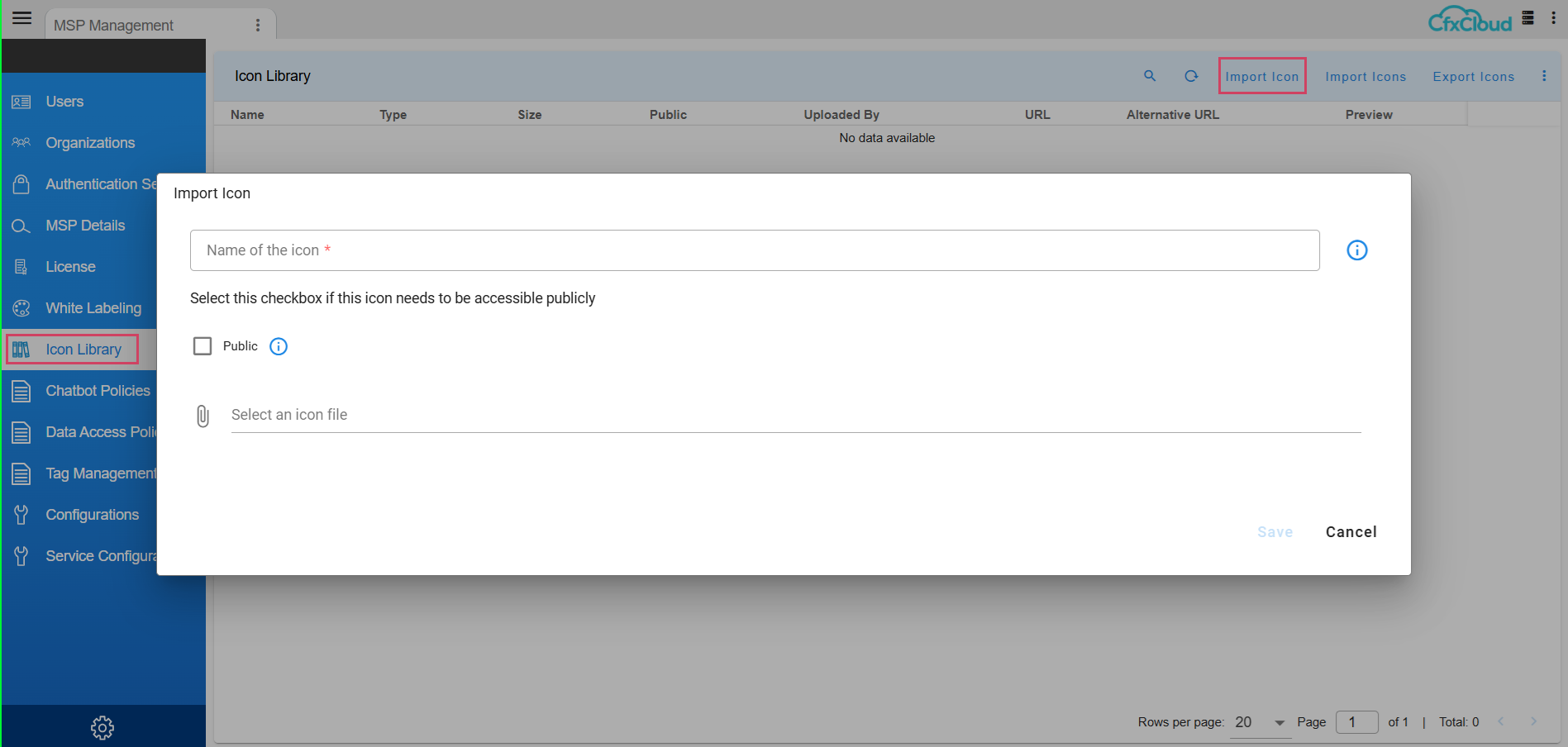This screenshot has width=1568, height=747.
Task: Open the hamburger menu at top left
Action: tap(22, 18)
